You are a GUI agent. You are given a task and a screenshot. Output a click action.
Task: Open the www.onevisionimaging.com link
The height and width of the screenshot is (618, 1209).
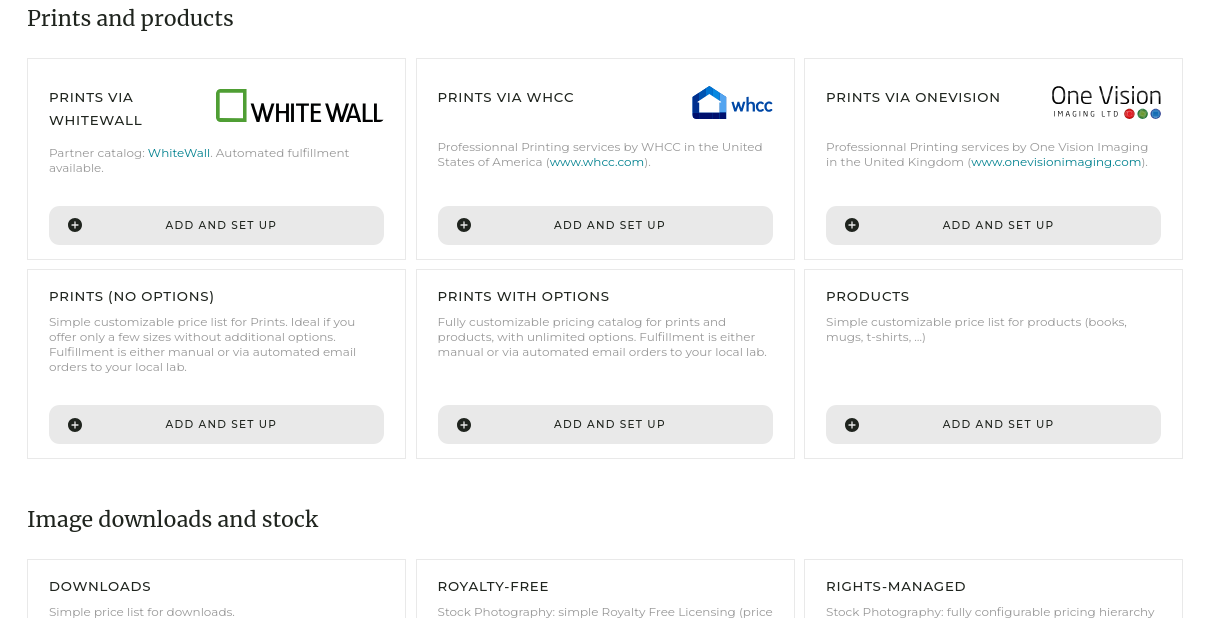click(x=1055, y=162)
